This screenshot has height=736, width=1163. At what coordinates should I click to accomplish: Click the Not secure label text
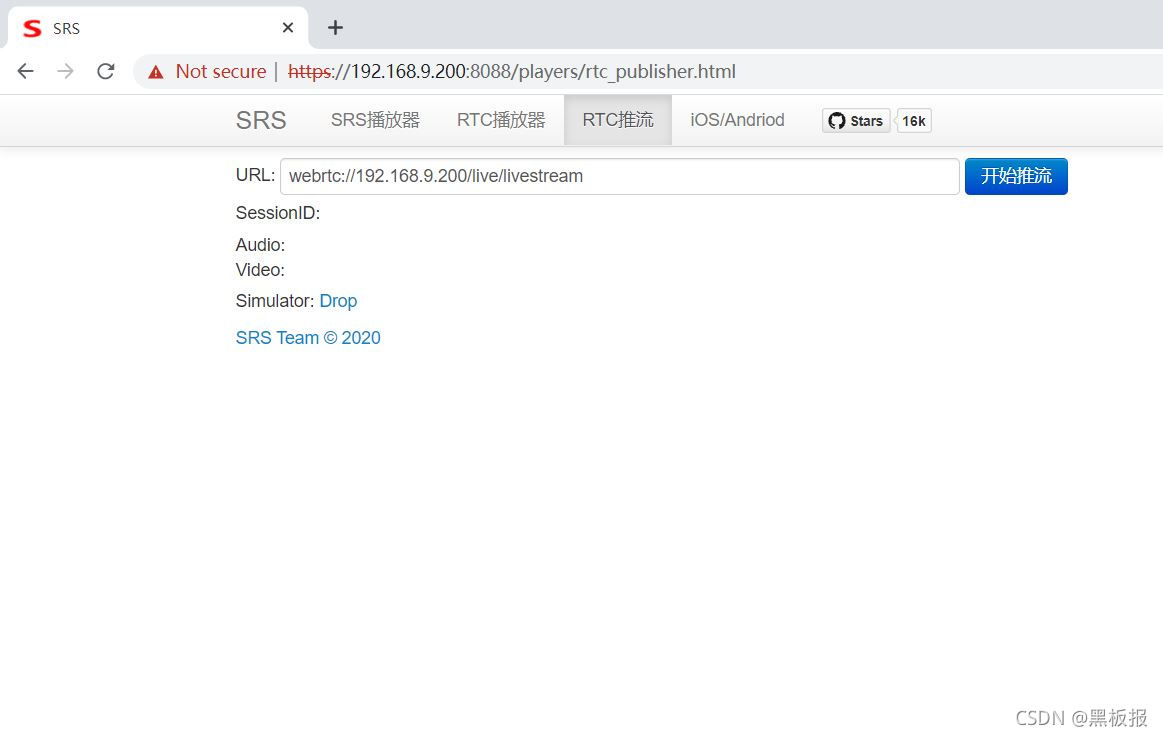coord(221,72)
